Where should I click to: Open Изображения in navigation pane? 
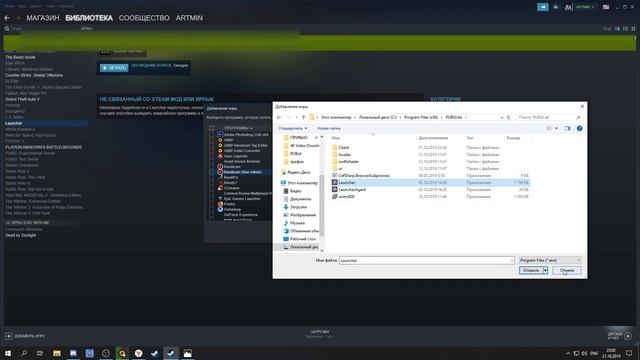click(x=300, y=215)
